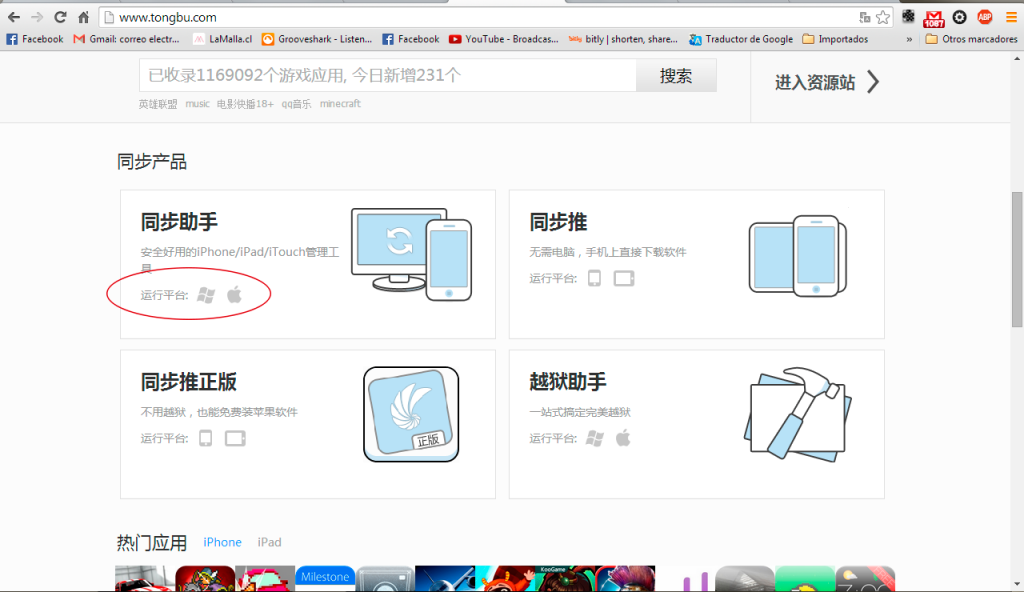Click the minecraft hot search keyword

click(x=340, y=104)
